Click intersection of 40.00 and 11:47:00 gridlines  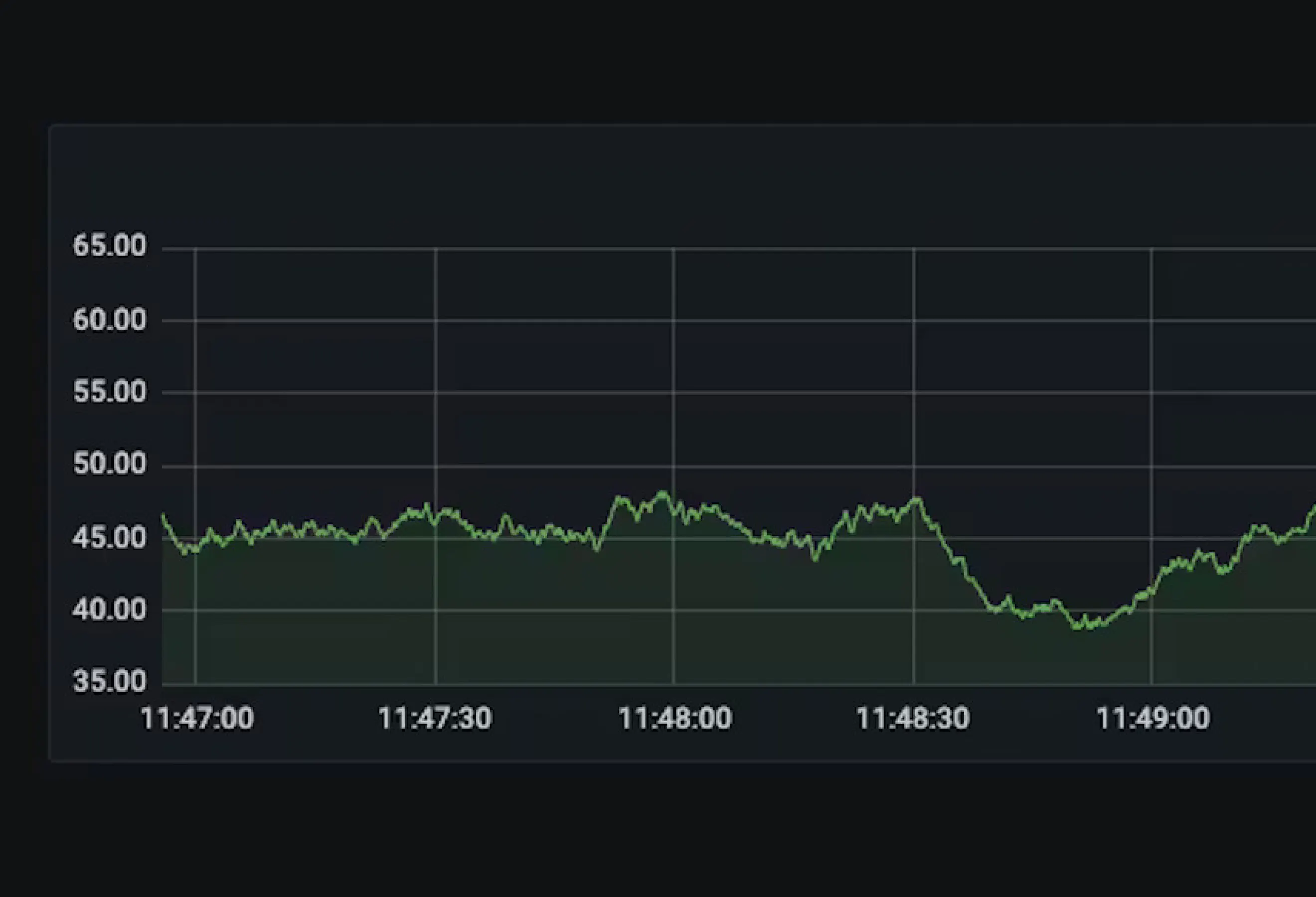click(195, 610)
